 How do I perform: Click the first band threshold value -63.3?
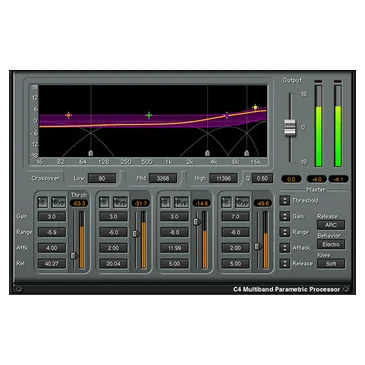click(79, 203)
